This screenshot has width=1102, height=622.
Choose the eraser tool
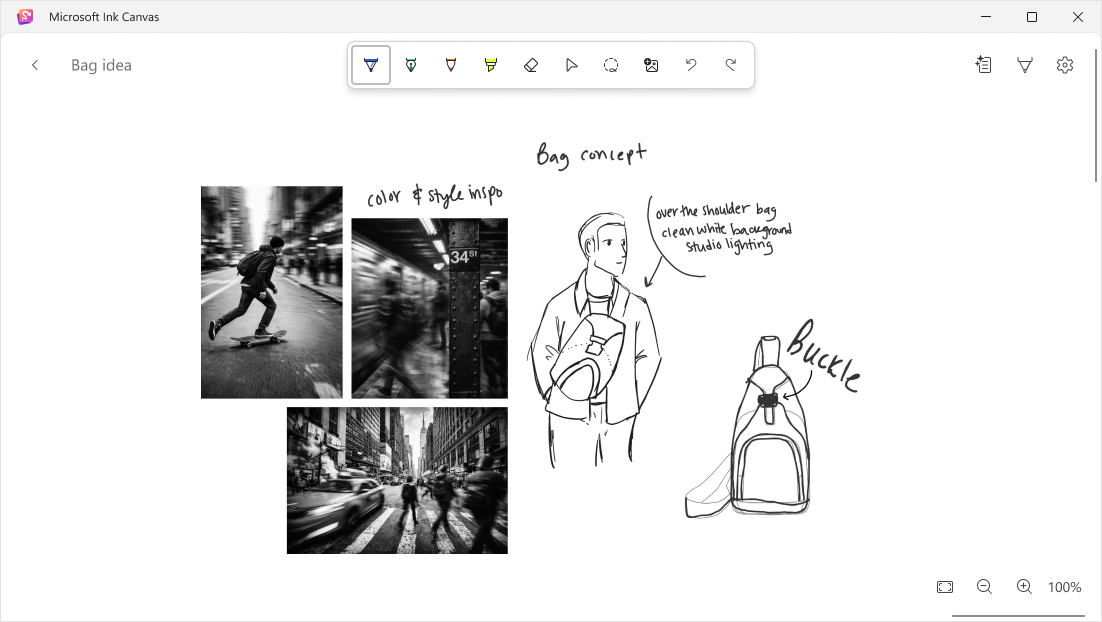(531, 65)
